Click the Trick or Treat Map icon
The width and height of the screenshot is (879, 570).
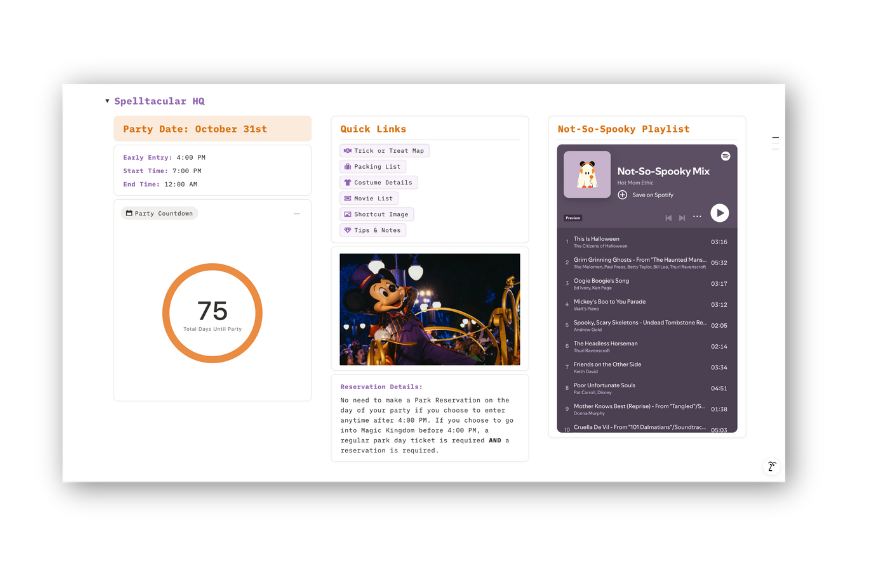348,151
